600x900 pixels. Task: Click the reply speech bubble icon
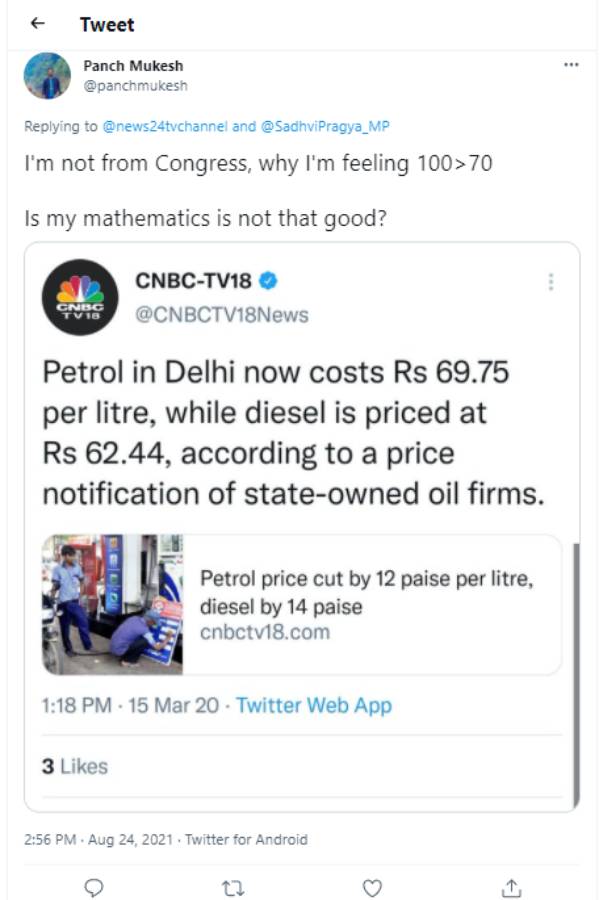point(93,887)
